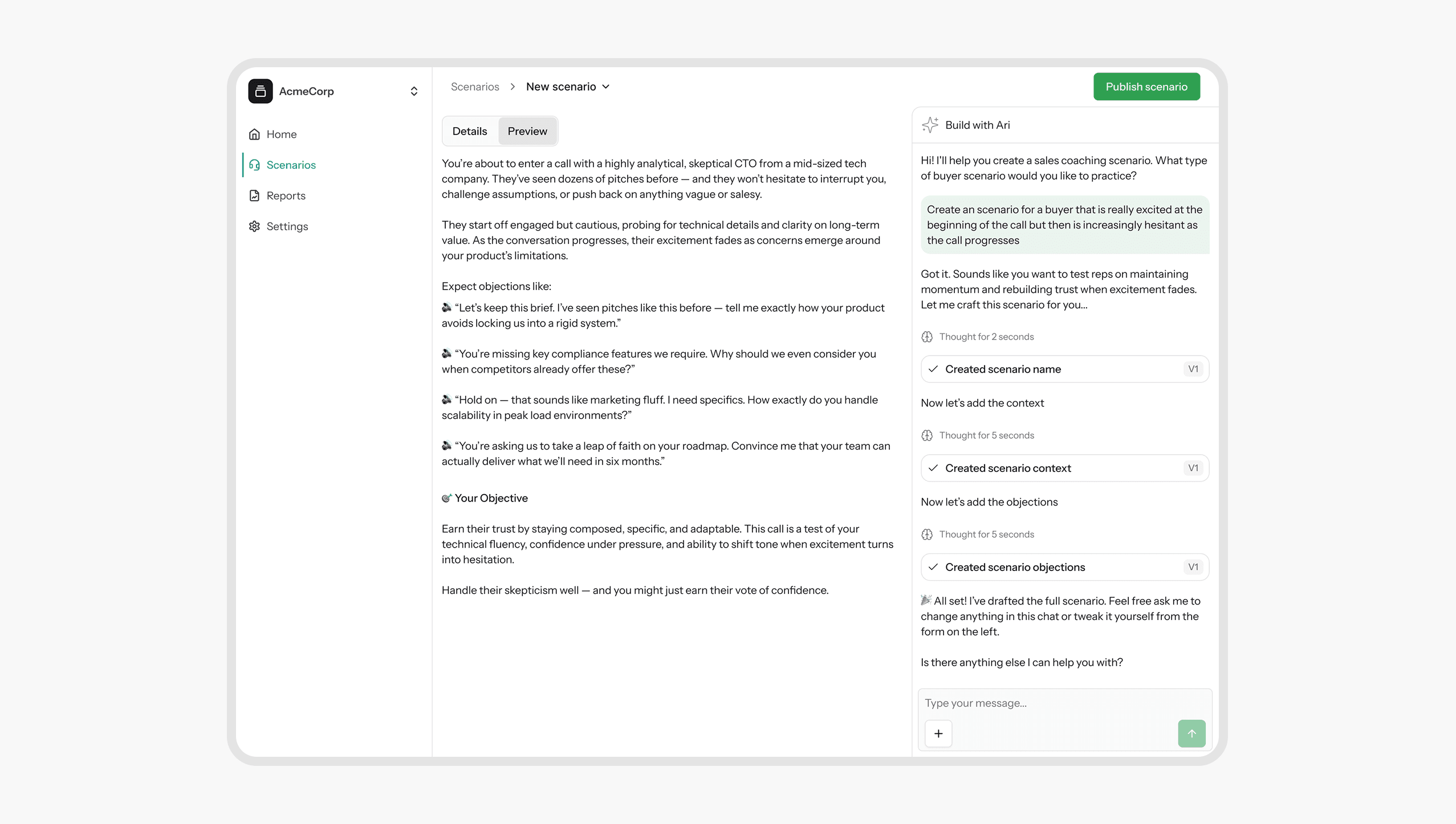Click the V1 badge on scenario context
The height and width of the screenshot is (824, 1456).
(1193, 468)
